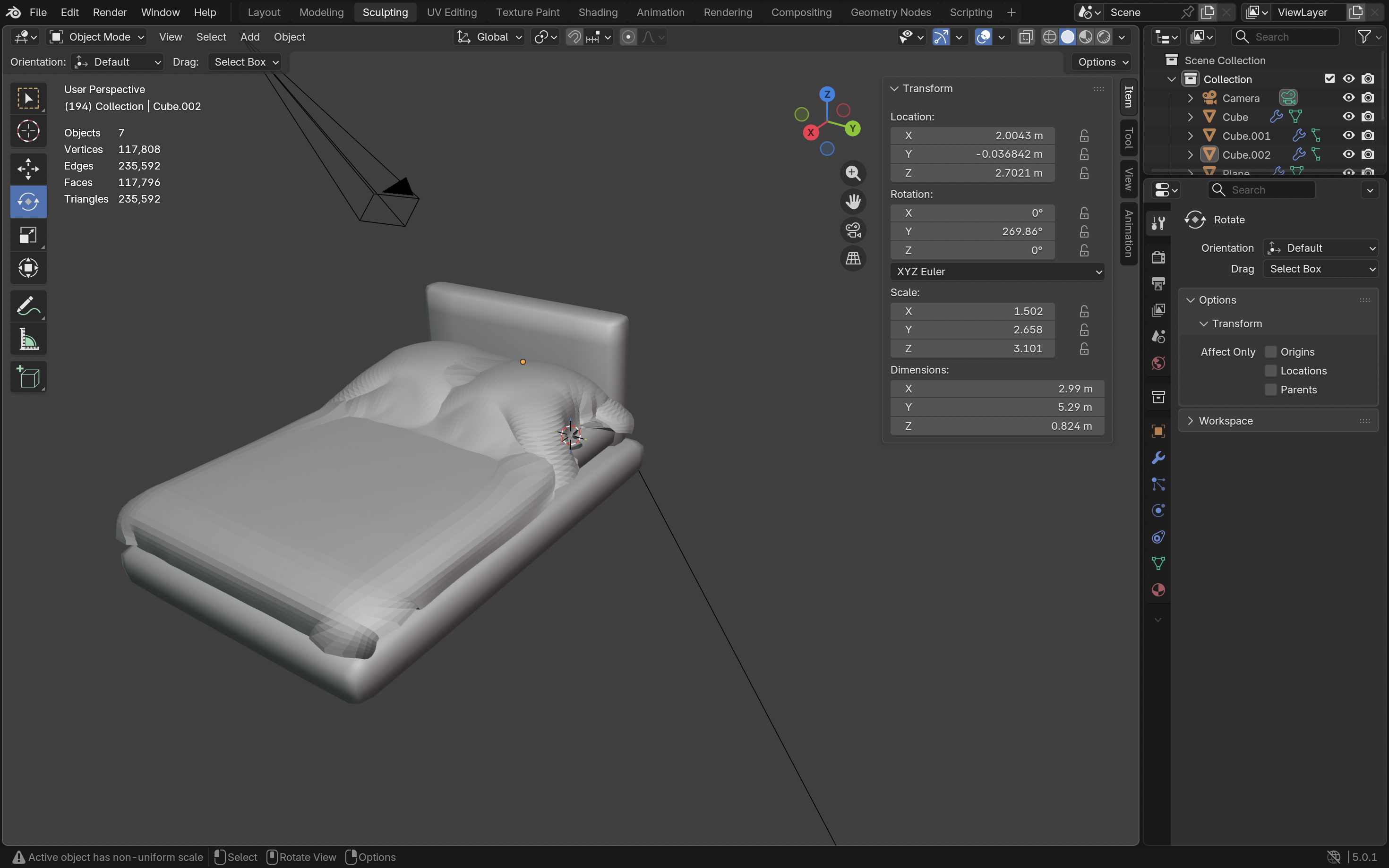Open the Render menu
1389x868 pixels.
tap(109, 12)
